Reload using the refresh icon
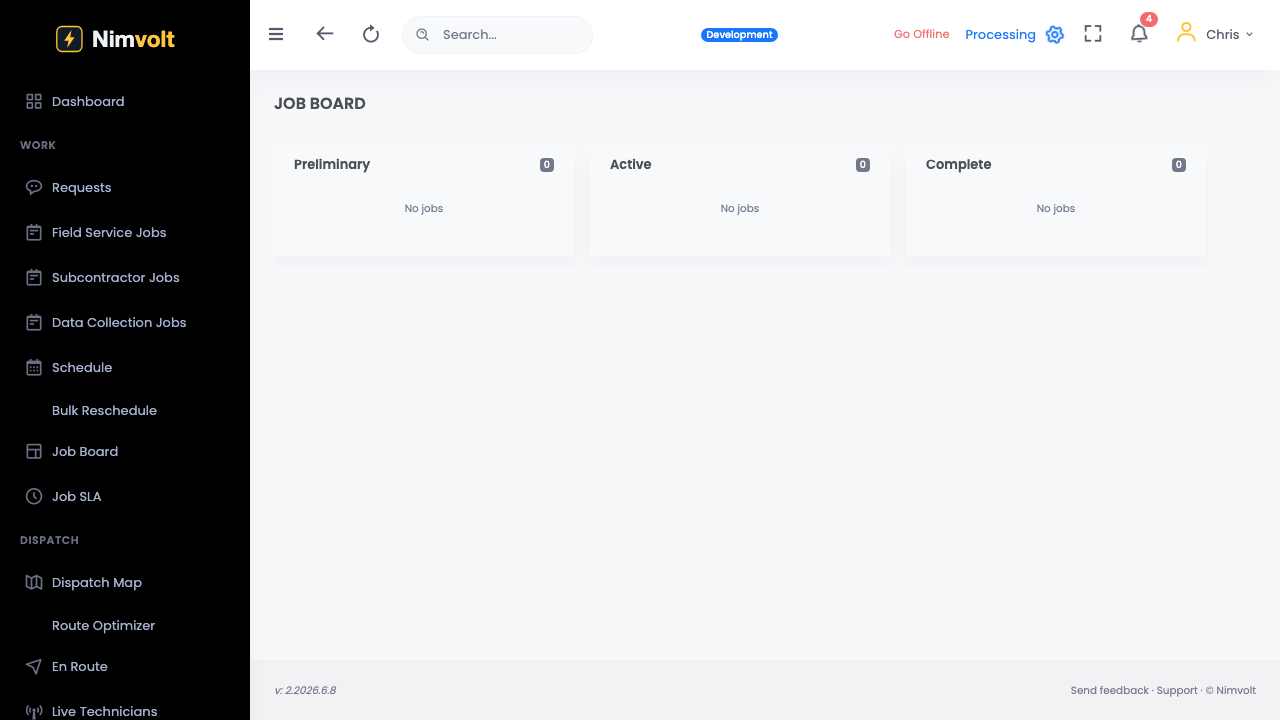 tap(371, 34)
